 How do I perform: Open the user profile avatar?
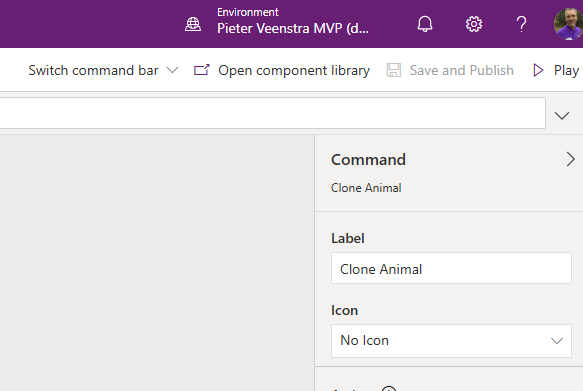point(568,24)
